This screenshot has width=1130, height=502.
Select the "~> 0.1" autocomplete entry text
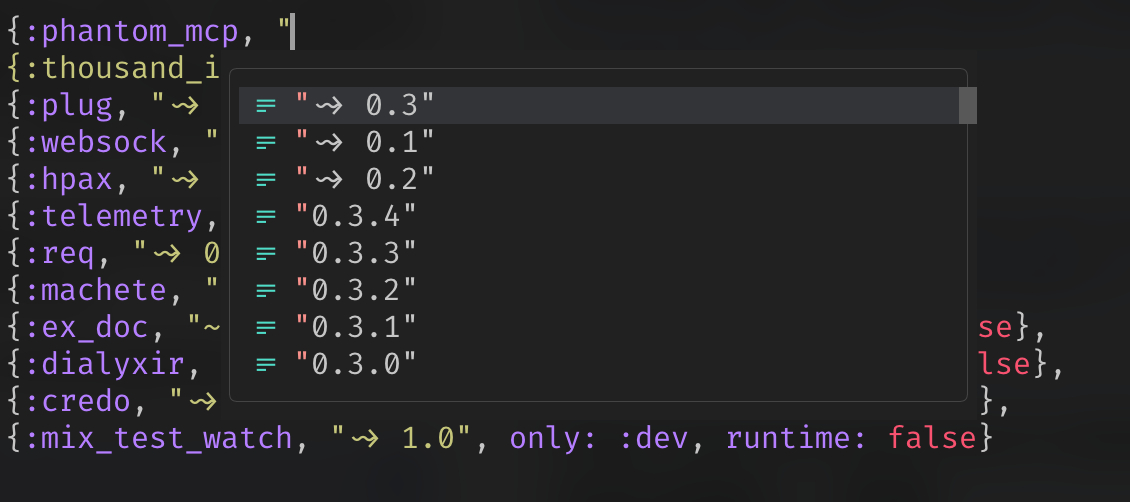coord(365,142)
